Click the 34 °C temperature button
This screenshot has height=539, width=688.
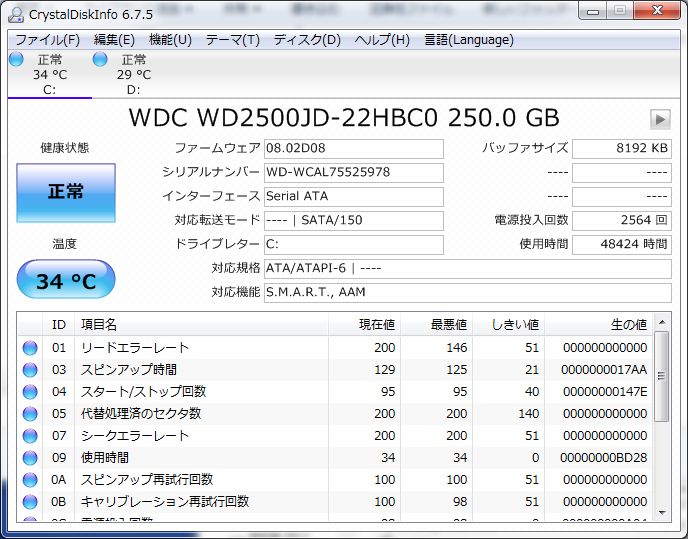click(66, 280)
